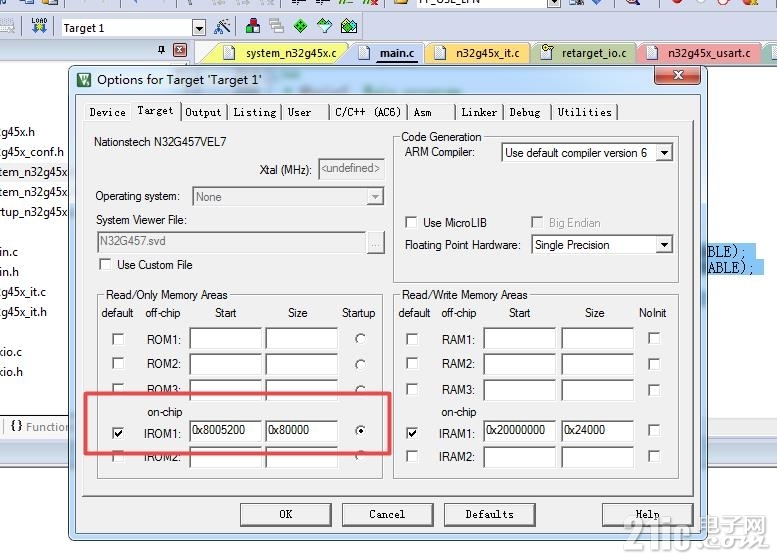Check the ROM1 default checkbox
The height and width of the screenshot is (558, 777).
[x=118, y=339]
